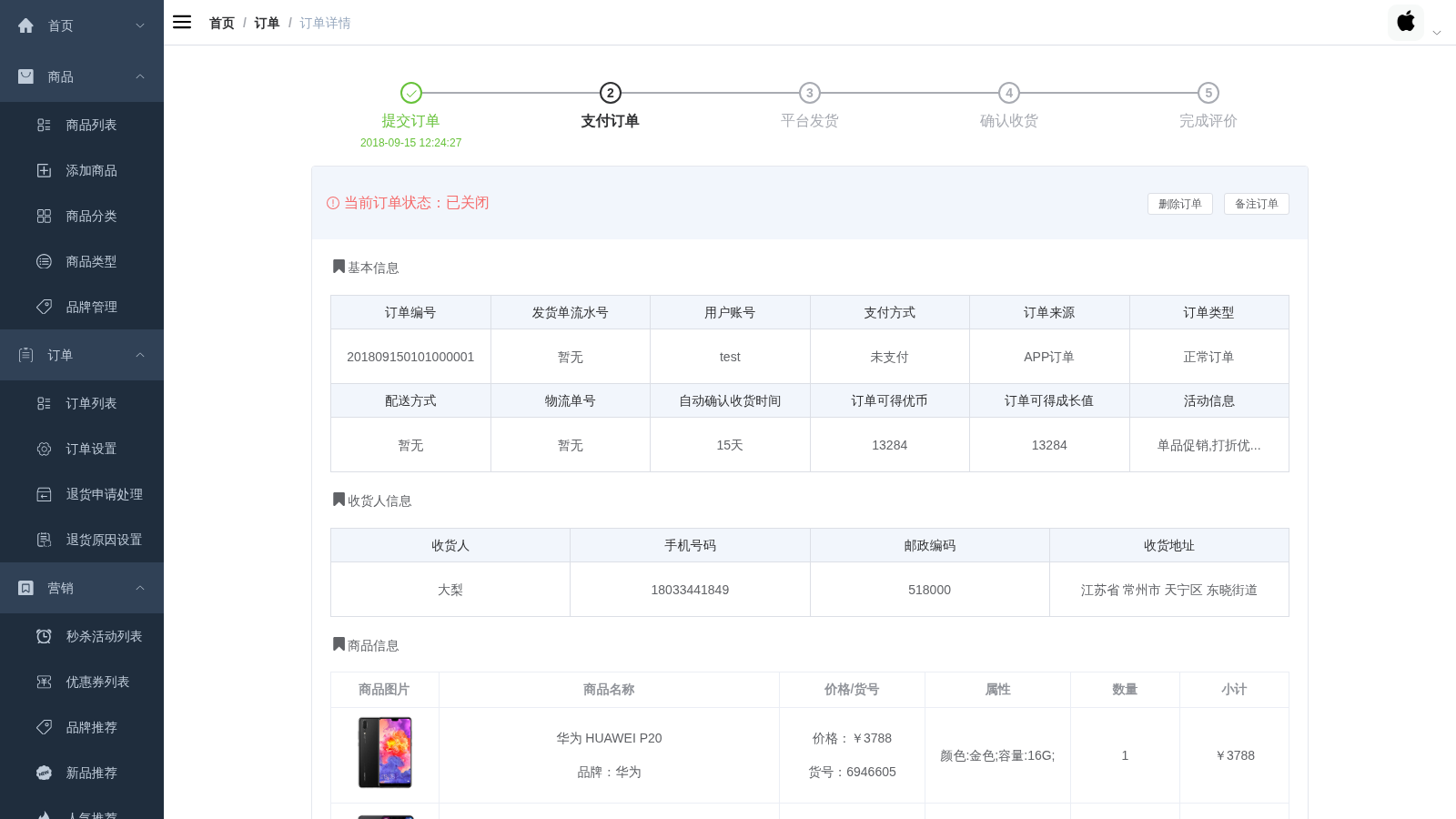Click the 商品分类 grid icon
The width and height of the screenshot is (1456, 819).
pos(44,216)
